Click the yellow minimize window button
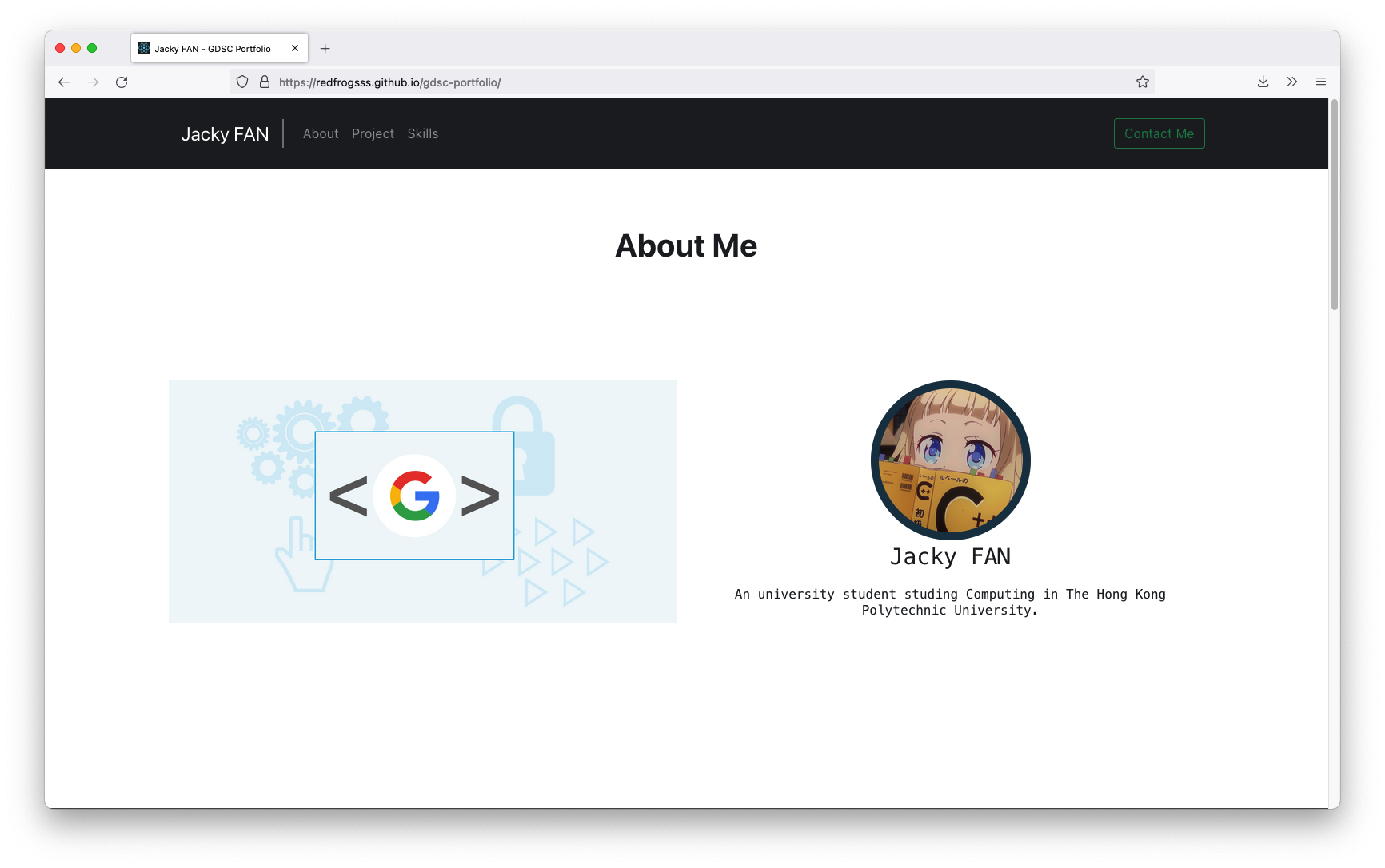Image resolution: width=1385 pixels, height=868 pixels. 76,48
